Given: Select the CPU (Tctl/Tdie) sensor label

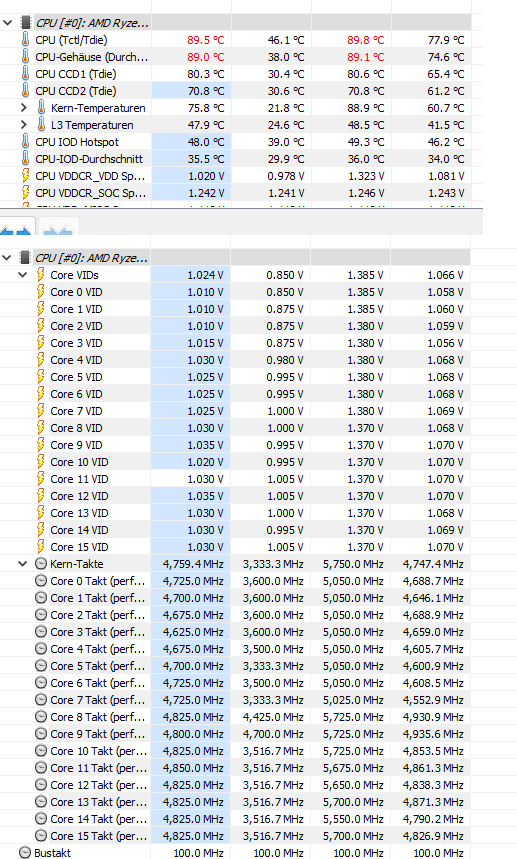Looking at the screenshot, I should (71, 40).
